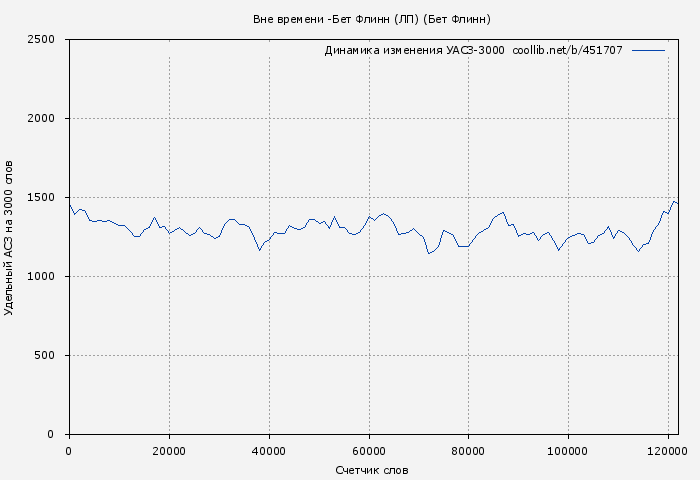This screenshot has height=480, width=700.
Task: Click the data line's end at the right edge
Action: [677, 203]
